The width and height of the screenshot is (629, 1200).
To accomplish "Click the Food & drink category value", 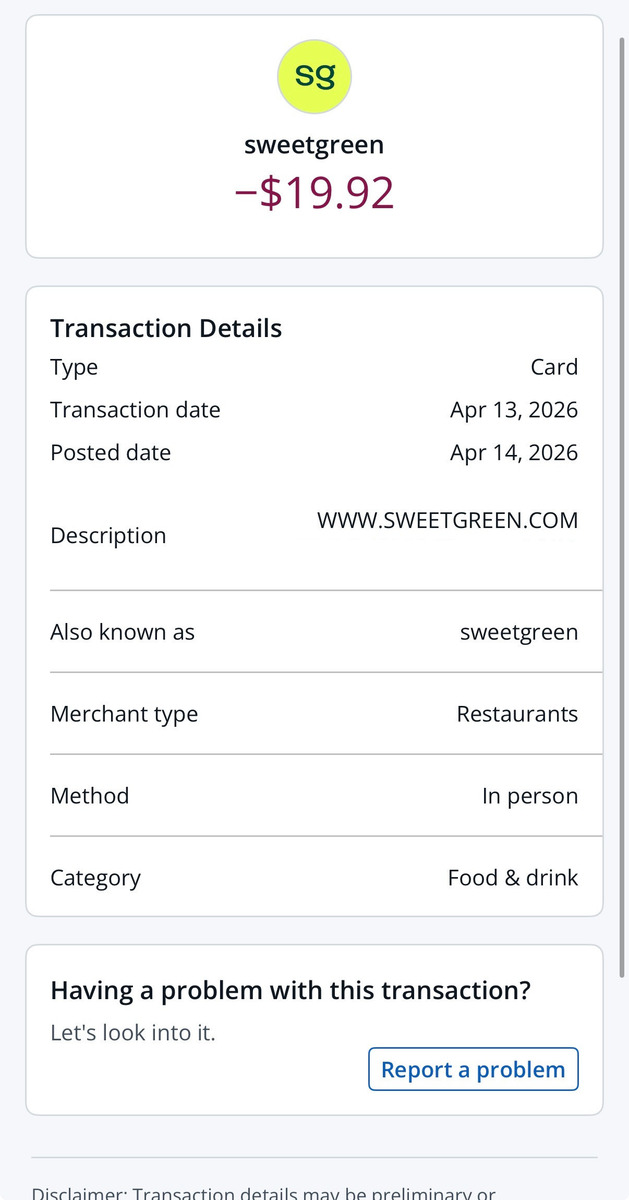I will pyautogui.click(x=512, y=878).
